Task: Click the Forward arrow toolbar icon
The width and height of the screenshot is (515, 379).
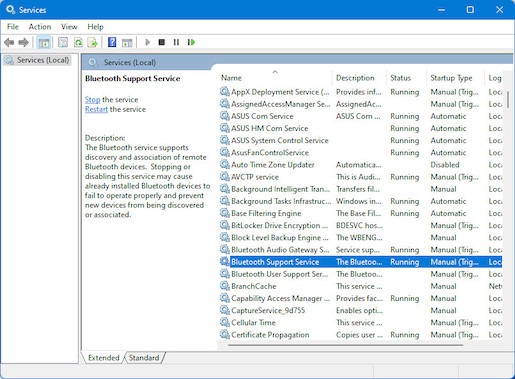Action: tap(24, 42)
